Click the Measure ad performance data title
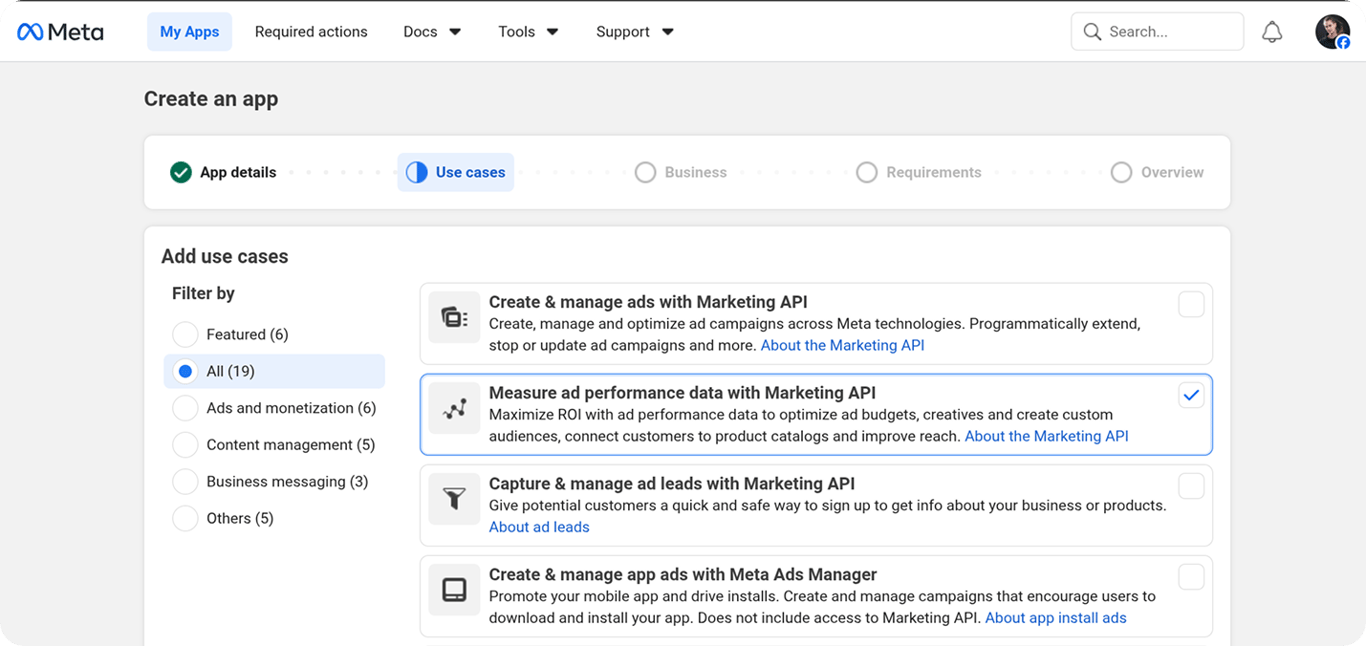Image resolution: width=1366 pixels, height=646 pixels. tap(682, 393)
